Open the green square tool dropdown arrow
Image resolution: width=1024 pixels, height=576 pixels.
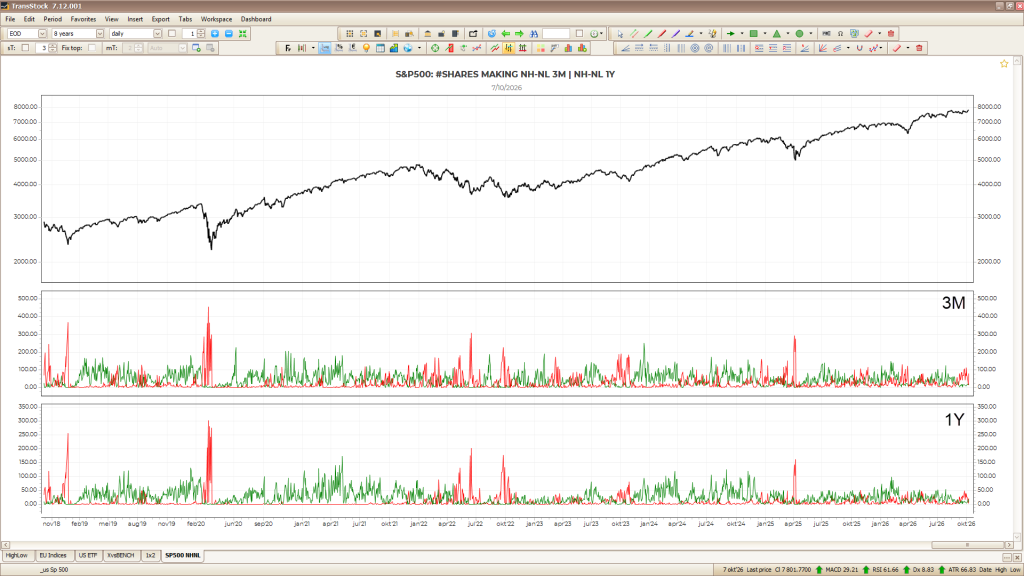point(765,33)
